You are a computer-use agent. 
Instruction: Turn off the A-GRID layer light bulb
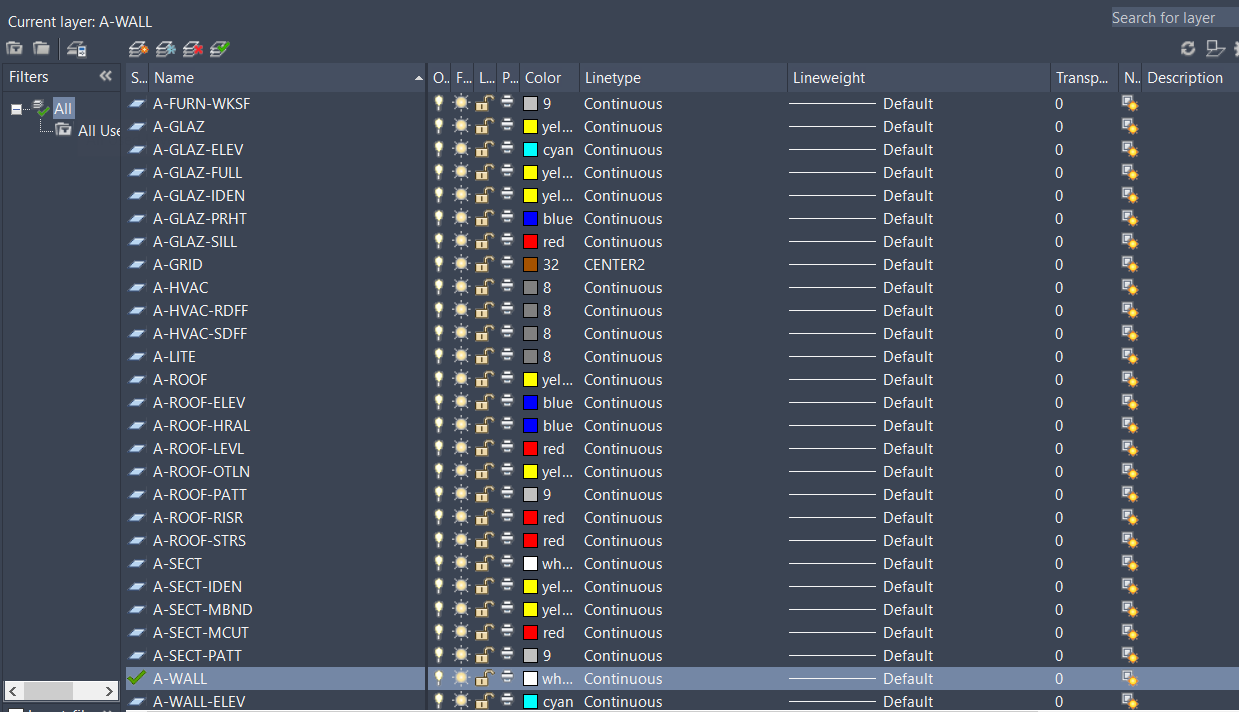point(437,264)
